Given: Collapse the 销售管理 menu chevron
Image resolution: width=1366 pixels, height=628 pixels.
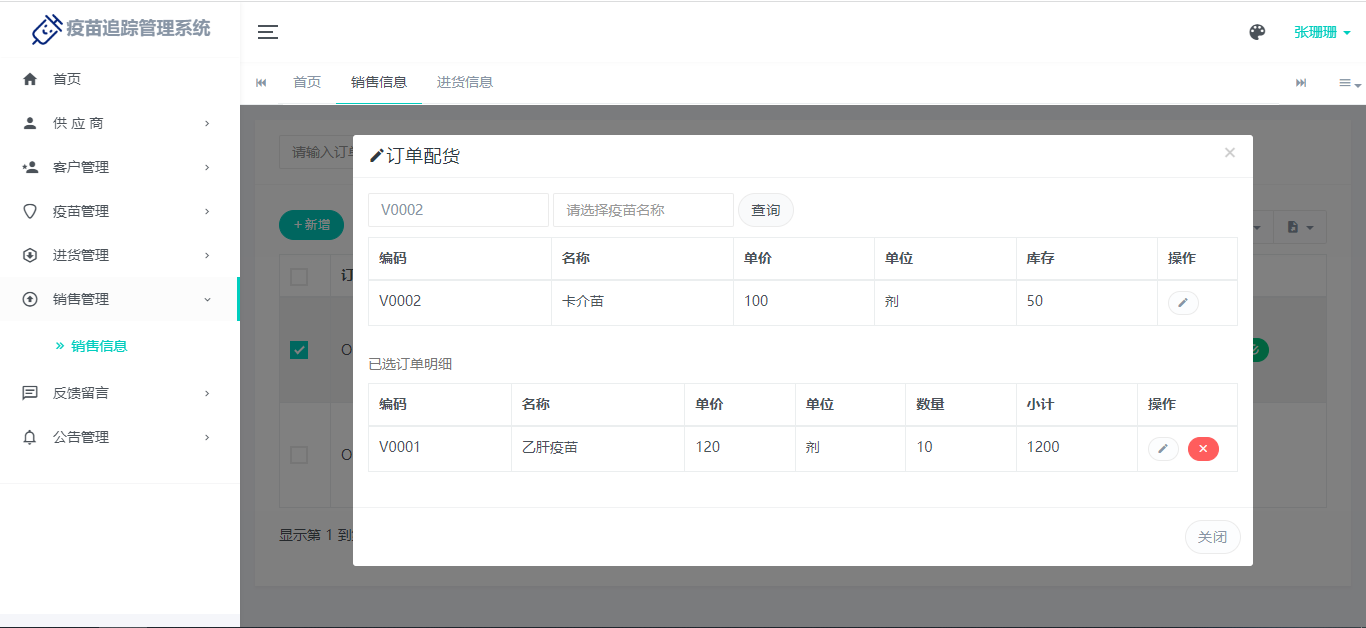Looking at the screenshot, I should tap(207, 299).
